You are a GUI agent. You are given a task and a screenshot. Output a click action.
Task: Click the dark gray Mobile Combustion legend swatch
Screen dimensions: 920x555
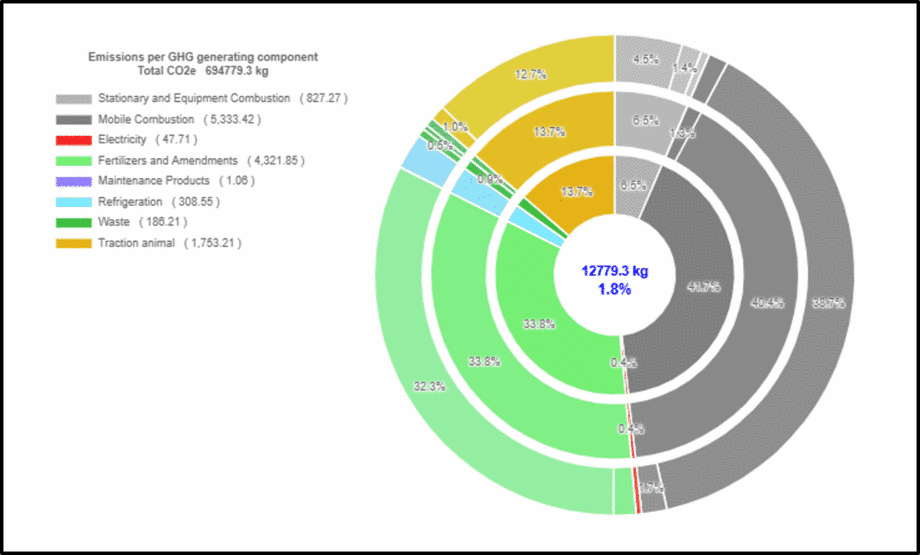tap(75, 119)
